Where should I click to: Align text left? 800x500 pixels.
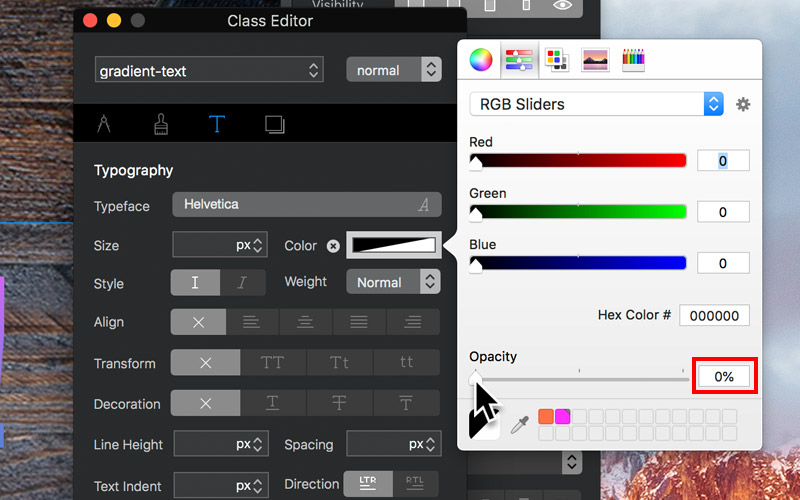[252, 322]
